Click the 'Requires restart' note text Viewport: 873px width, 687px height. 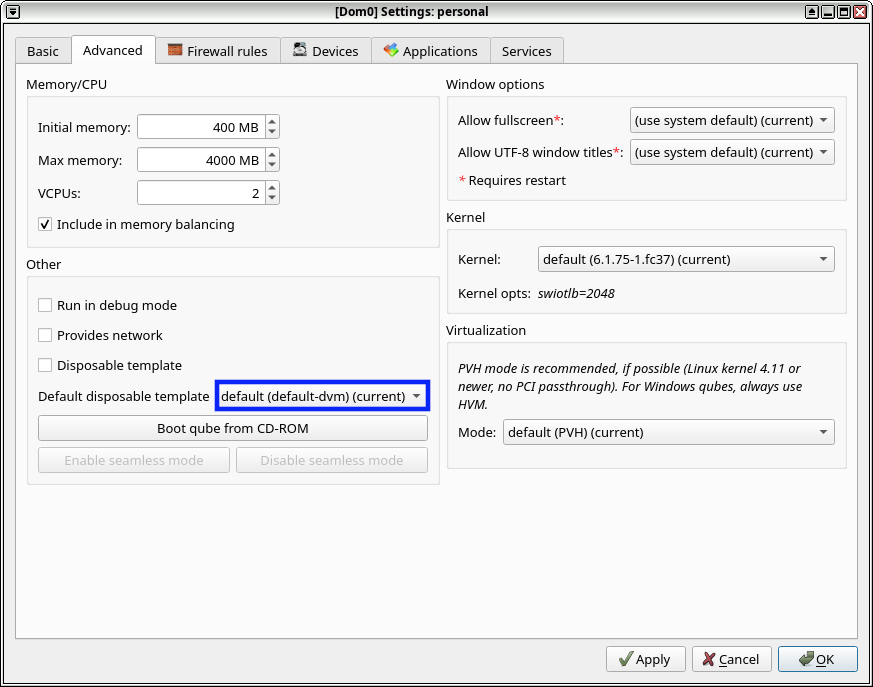point(517,180)
